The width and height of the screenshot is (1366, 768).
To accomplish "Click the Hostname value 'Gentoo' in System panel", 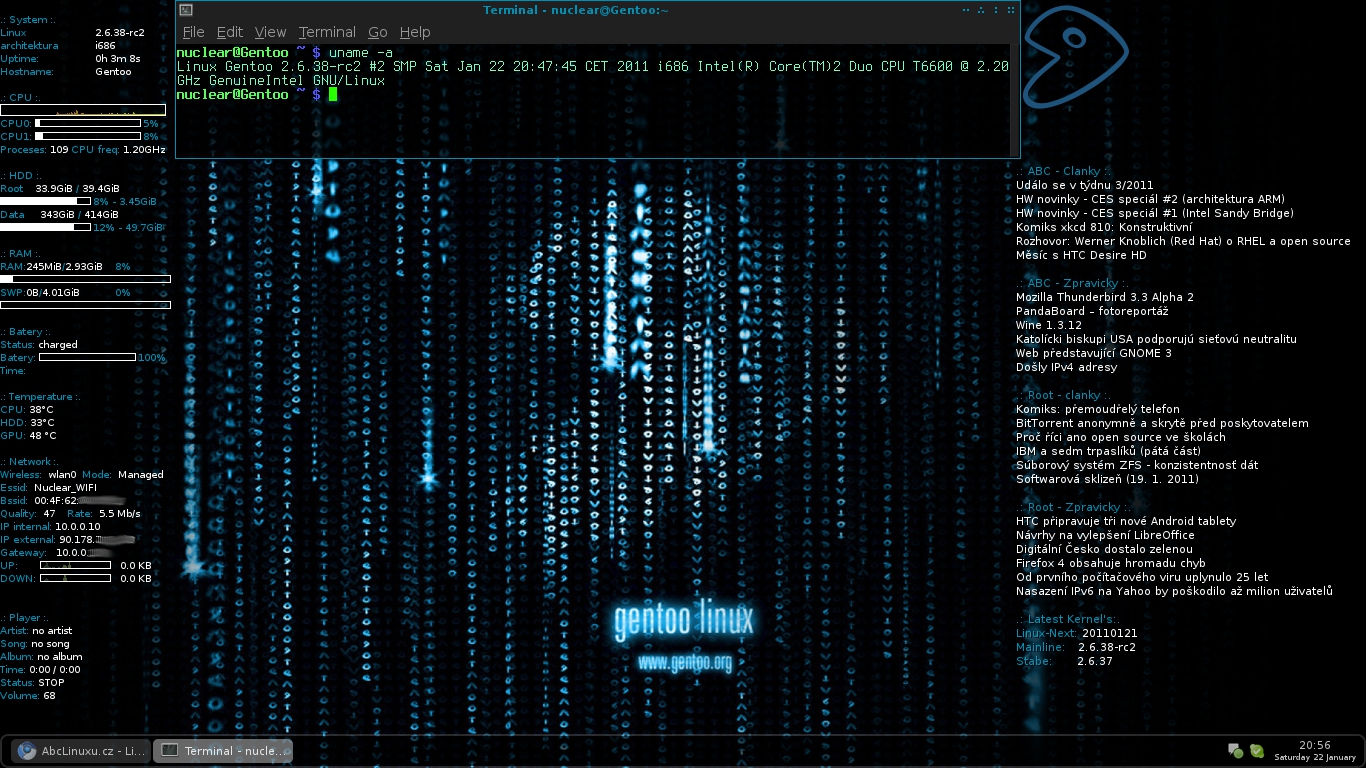I will (113, 72).
